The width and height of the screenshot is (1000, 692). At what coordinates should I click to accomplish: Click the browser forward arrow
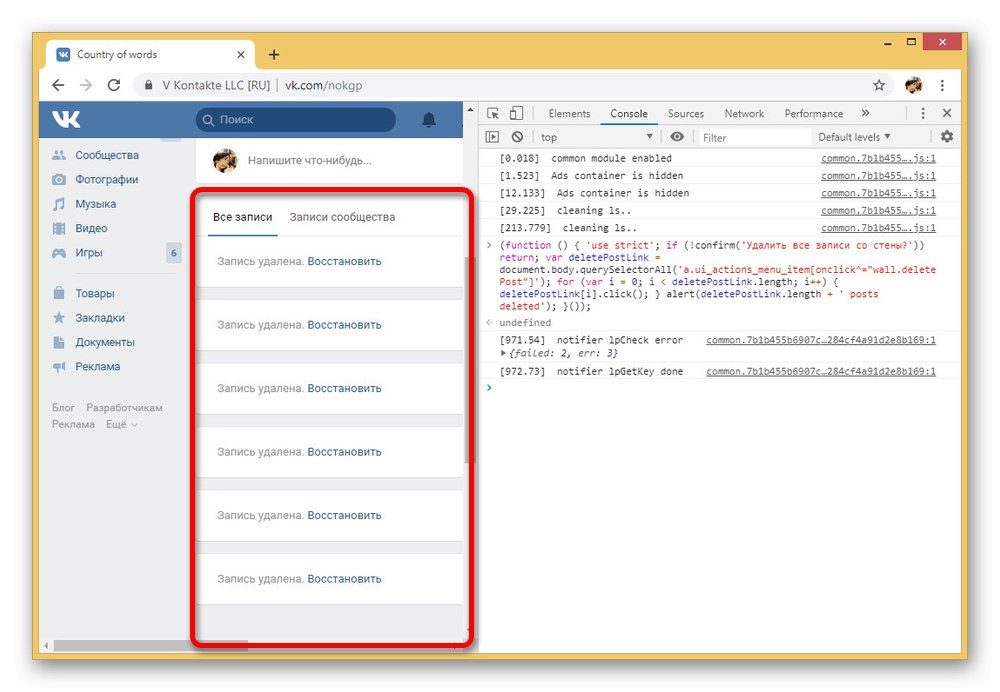pos(86,85)
